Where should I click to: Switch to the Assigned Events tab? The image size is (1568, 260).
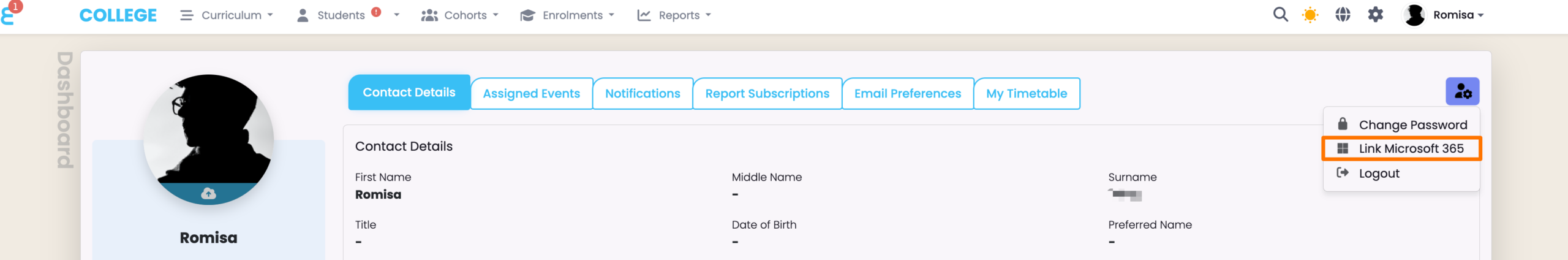click(531, 94)
